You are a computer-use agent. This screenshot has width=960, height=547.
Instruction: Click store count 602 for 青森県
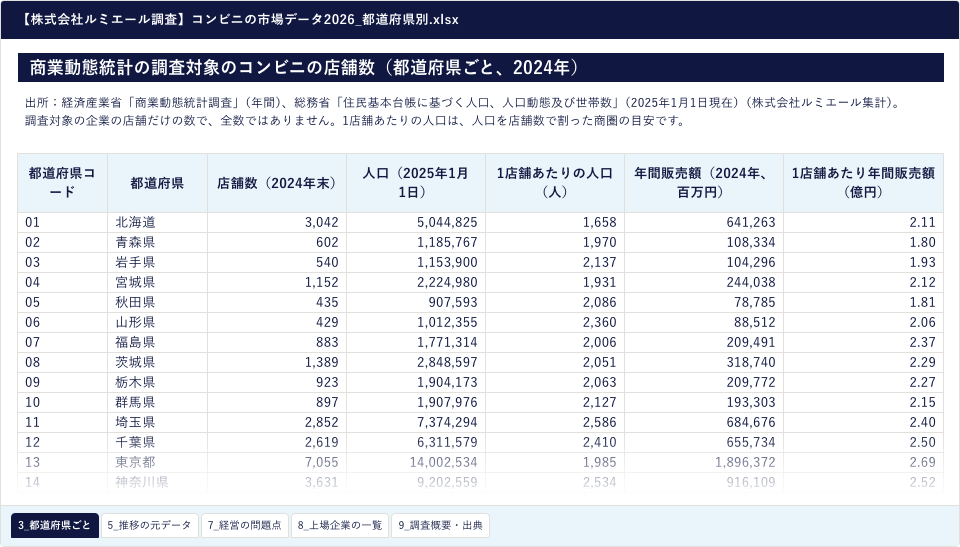tap(277, 243)
